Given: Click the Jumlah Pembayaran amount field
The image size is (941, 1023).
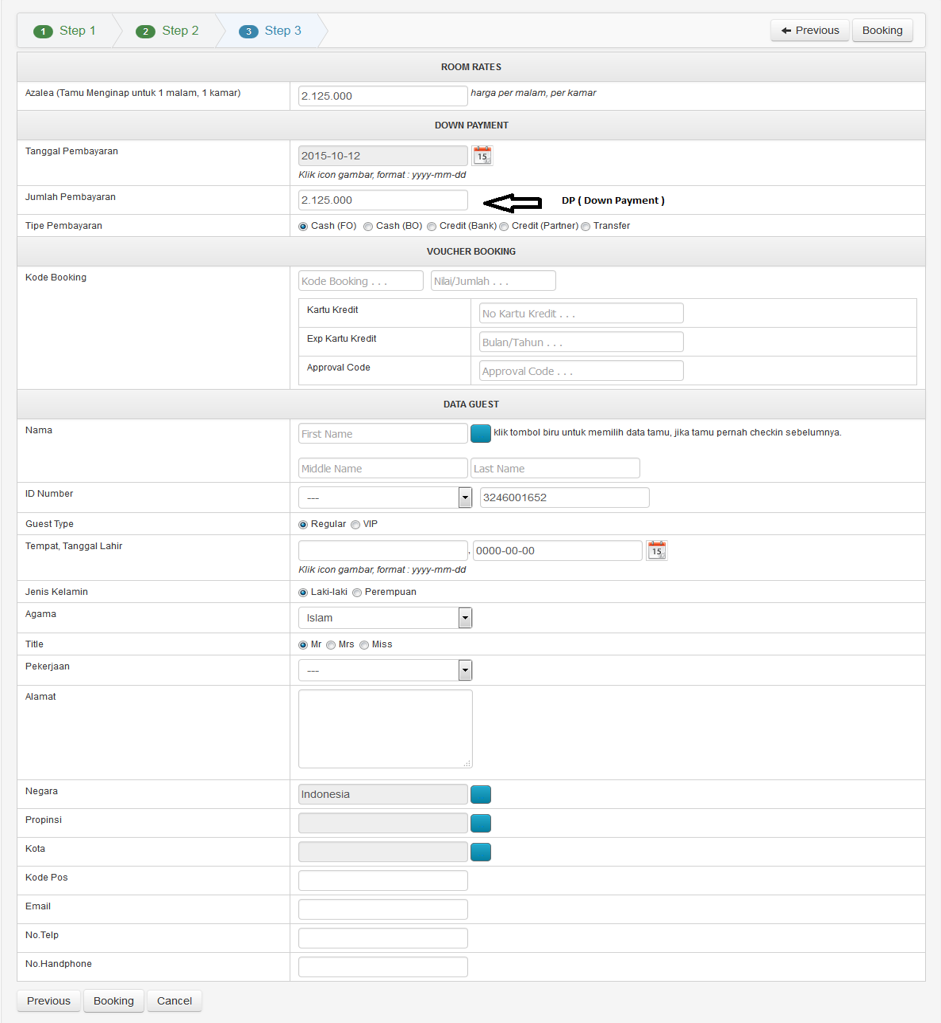Looking at the screenshot, I should tap(383, 200).
